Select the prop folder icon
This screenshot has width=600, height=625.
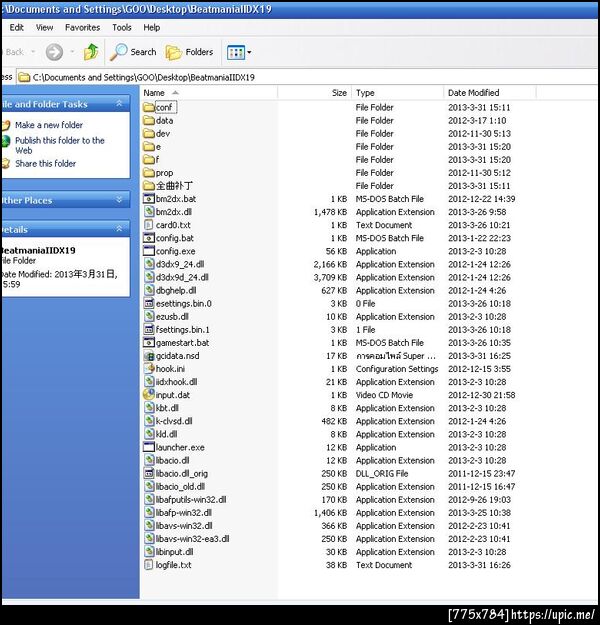(149, 173)
